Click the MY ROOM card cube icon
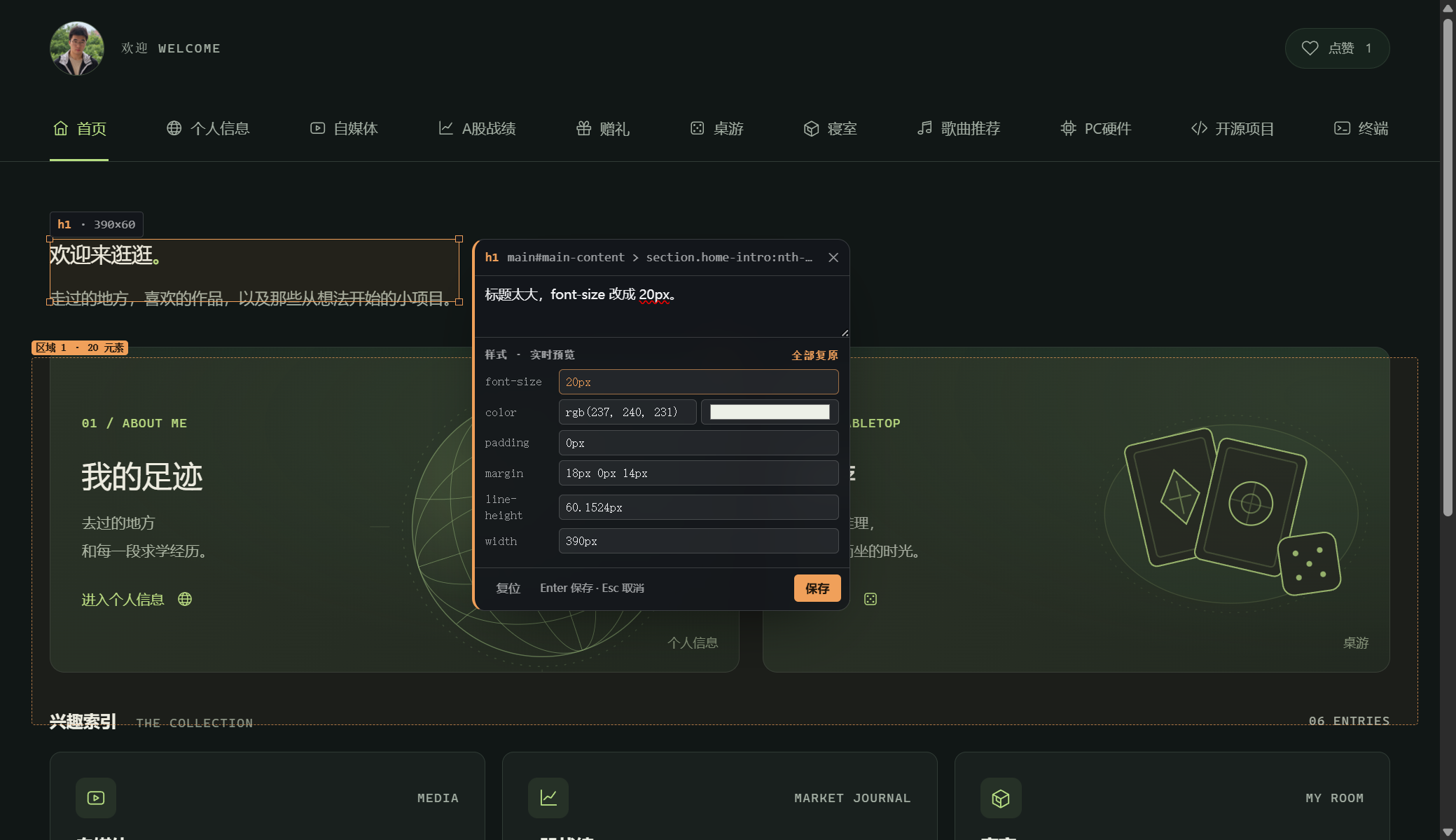Image resolution: width=1456 pixels, height=840 pixels. point(1001,798)
